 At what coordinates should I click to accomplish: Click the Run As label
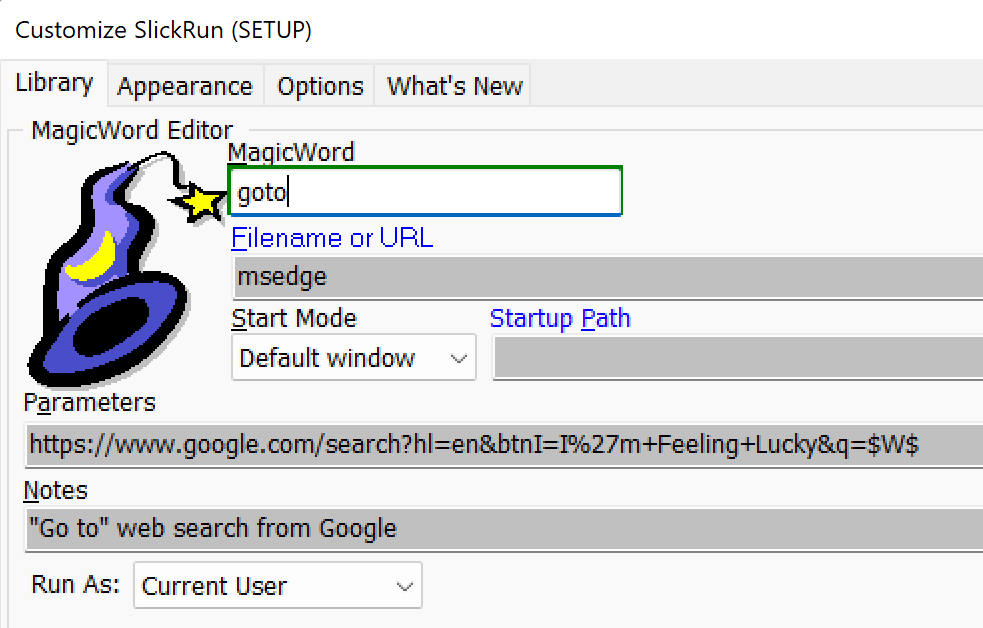[x=76, y=584]
